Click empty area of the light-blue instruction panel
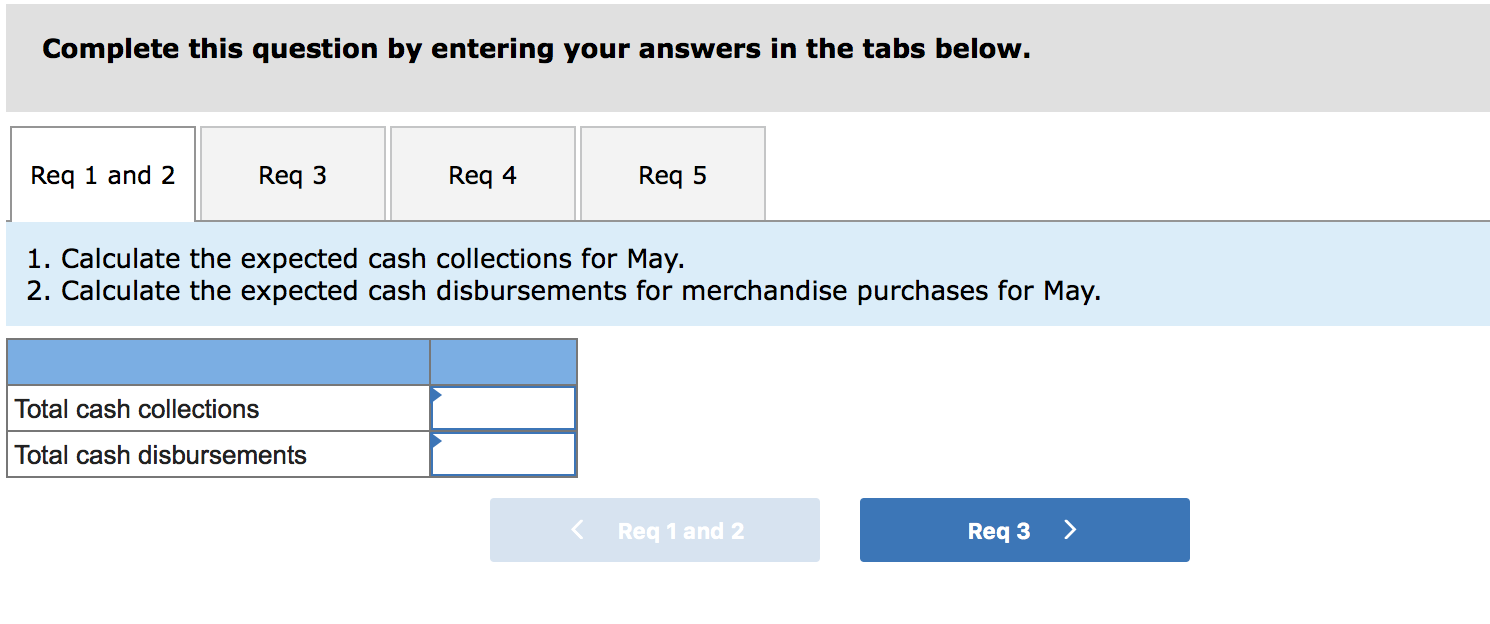The height and width of the screenshot is (624, 1490). coord(1300,275)
